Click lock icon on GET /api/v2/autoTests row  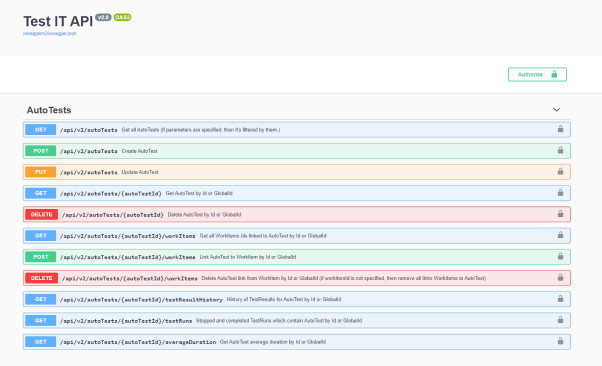(561, 129)
